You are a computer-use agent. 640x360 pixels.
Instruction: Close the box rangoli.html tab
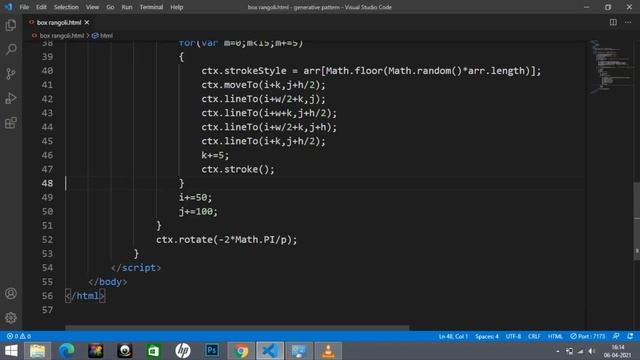tap(87, 22)
